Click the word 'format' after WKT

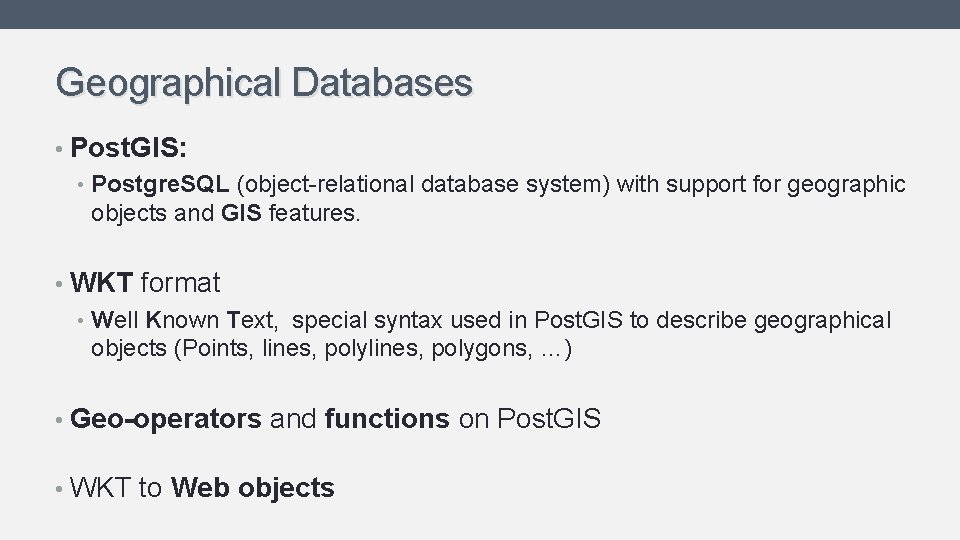(180, 283)
